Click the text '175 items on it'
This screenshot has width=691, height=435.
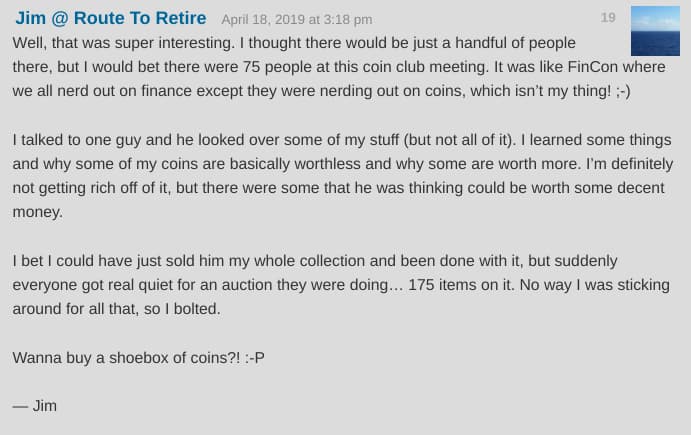click(461, 285)
